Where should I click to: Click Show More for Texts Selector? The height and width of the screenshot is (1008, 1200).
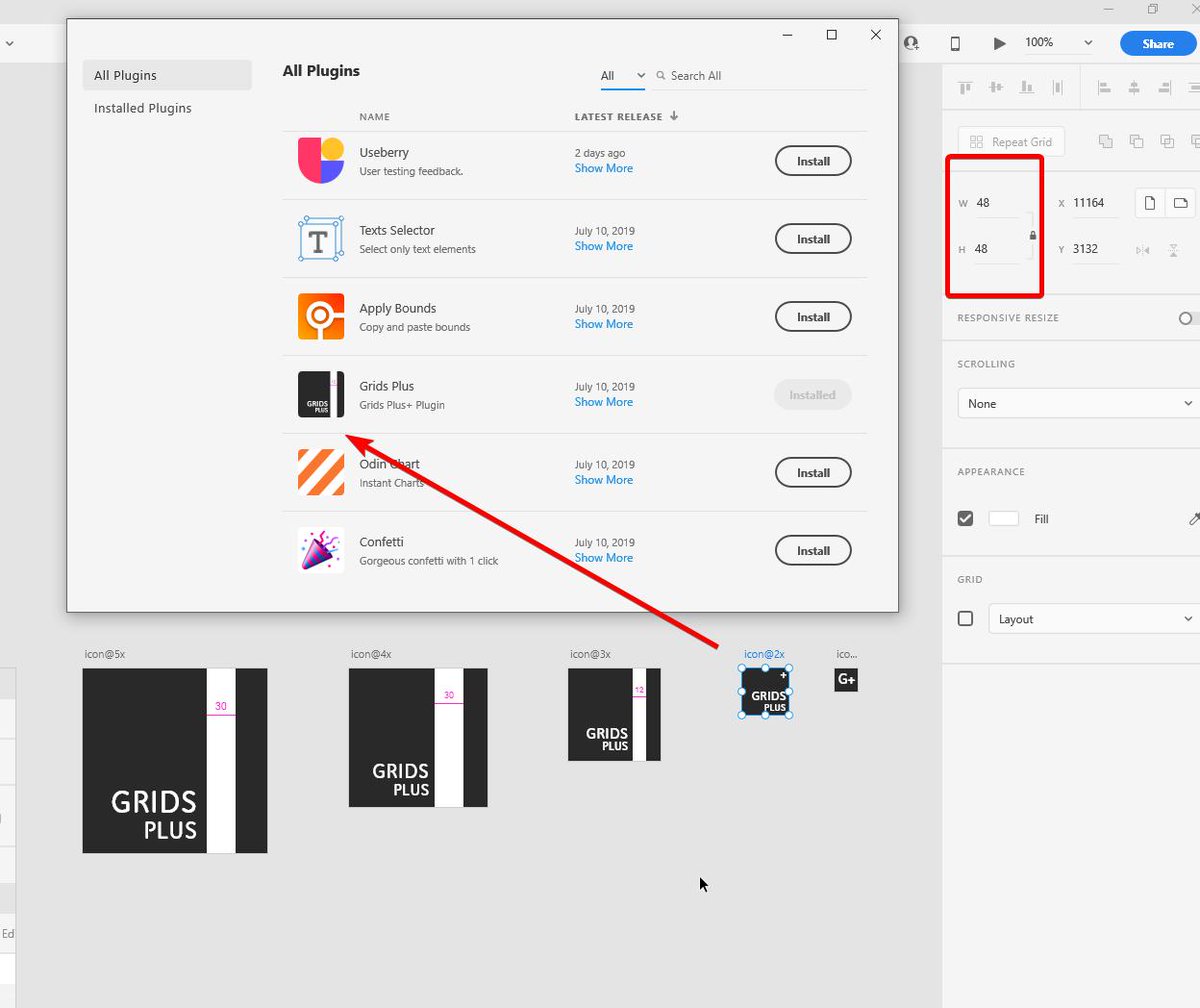click(603, 246)
